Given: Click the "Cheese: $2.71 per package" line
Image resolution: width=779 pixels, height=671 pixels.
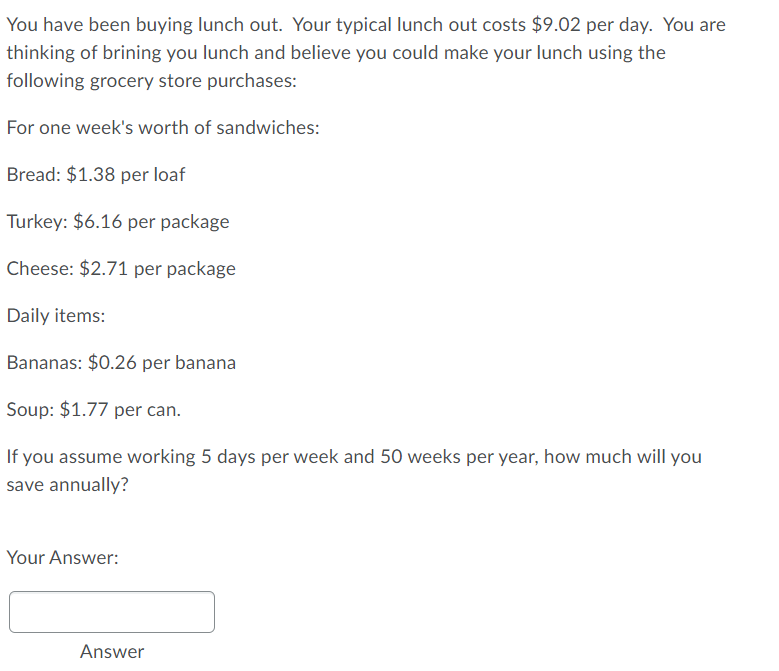Looking at the screenshot, I should coord(121,269).
